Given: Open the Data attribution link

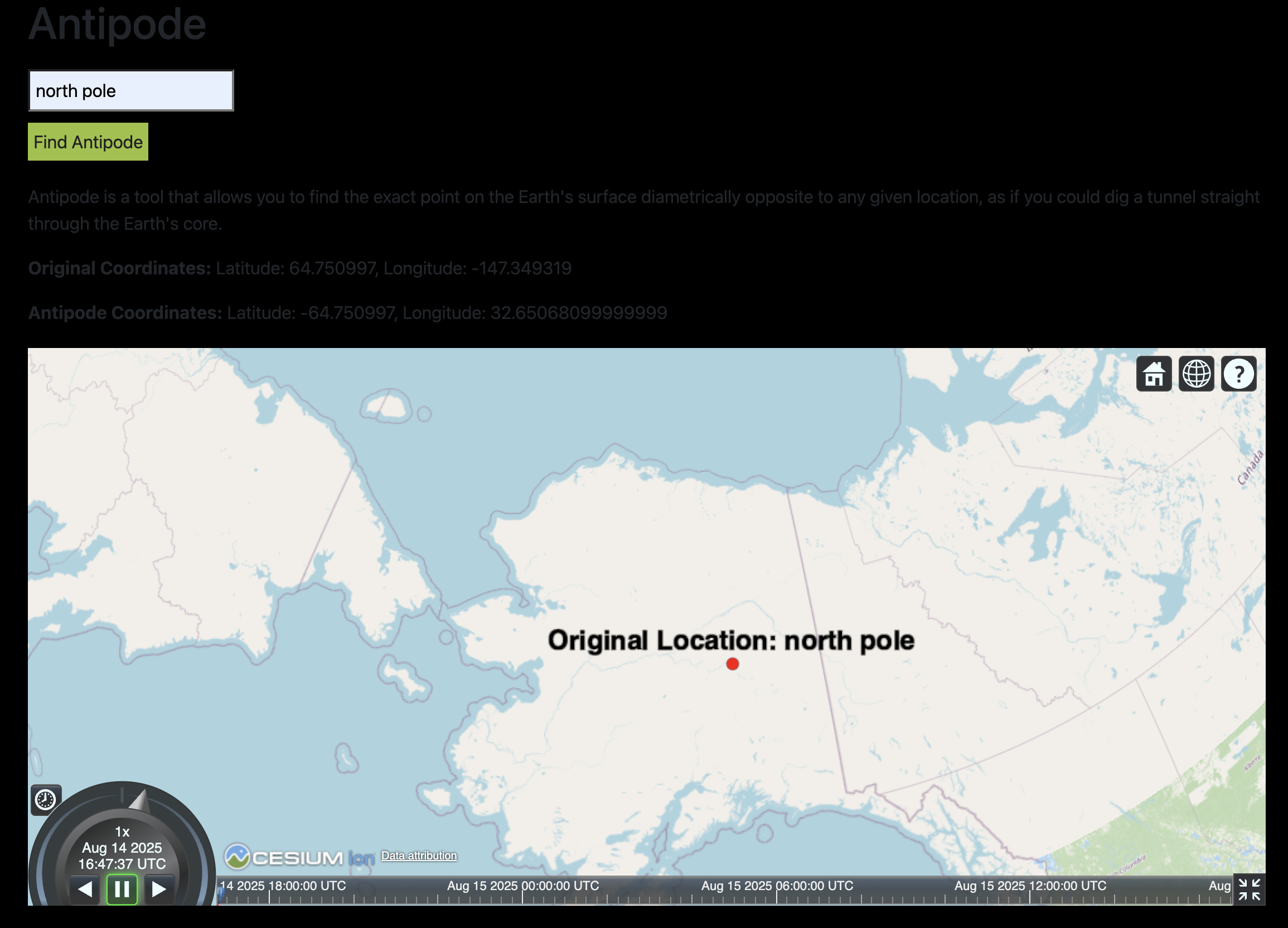Looking at the screenshot, I should pyautogui.click(x=419, y=855).
